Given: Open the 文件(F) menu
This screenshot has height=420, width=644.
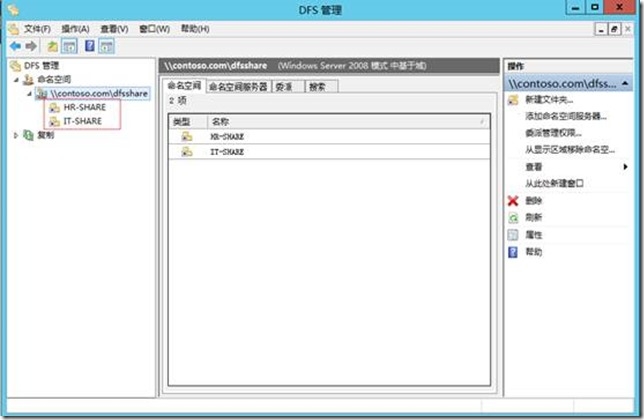Looking at the screenshot, I should [37, 29].
